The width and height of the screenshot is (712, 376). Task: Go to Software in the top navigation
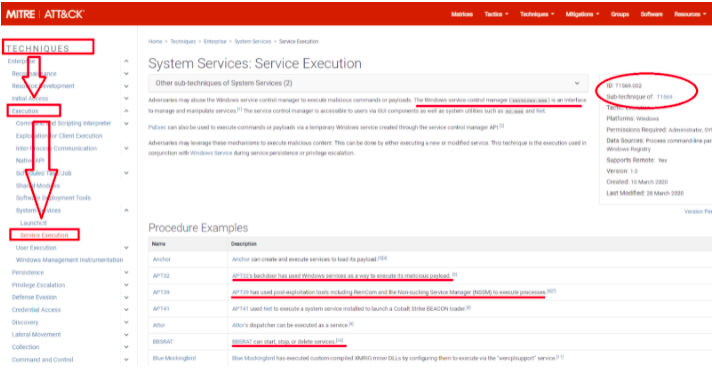point(652,15)
